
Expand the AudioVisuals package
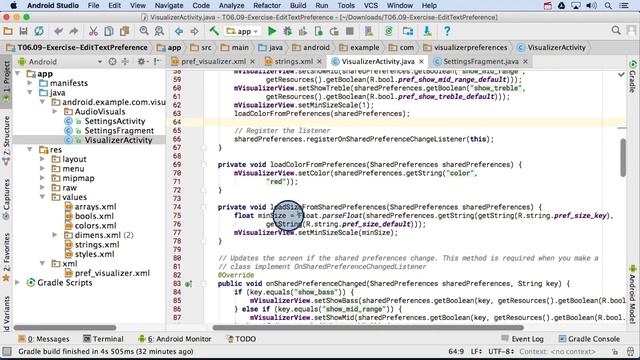(55, 111)
